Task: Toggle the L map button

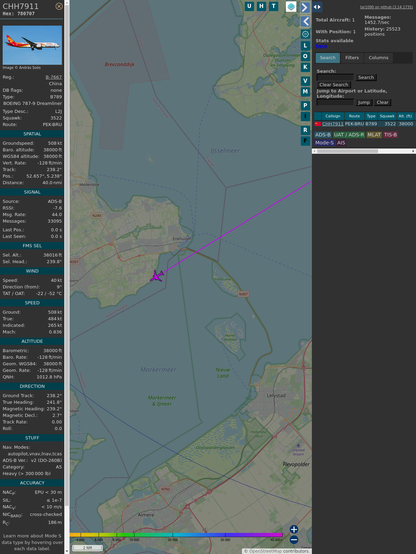Action: 305,45
